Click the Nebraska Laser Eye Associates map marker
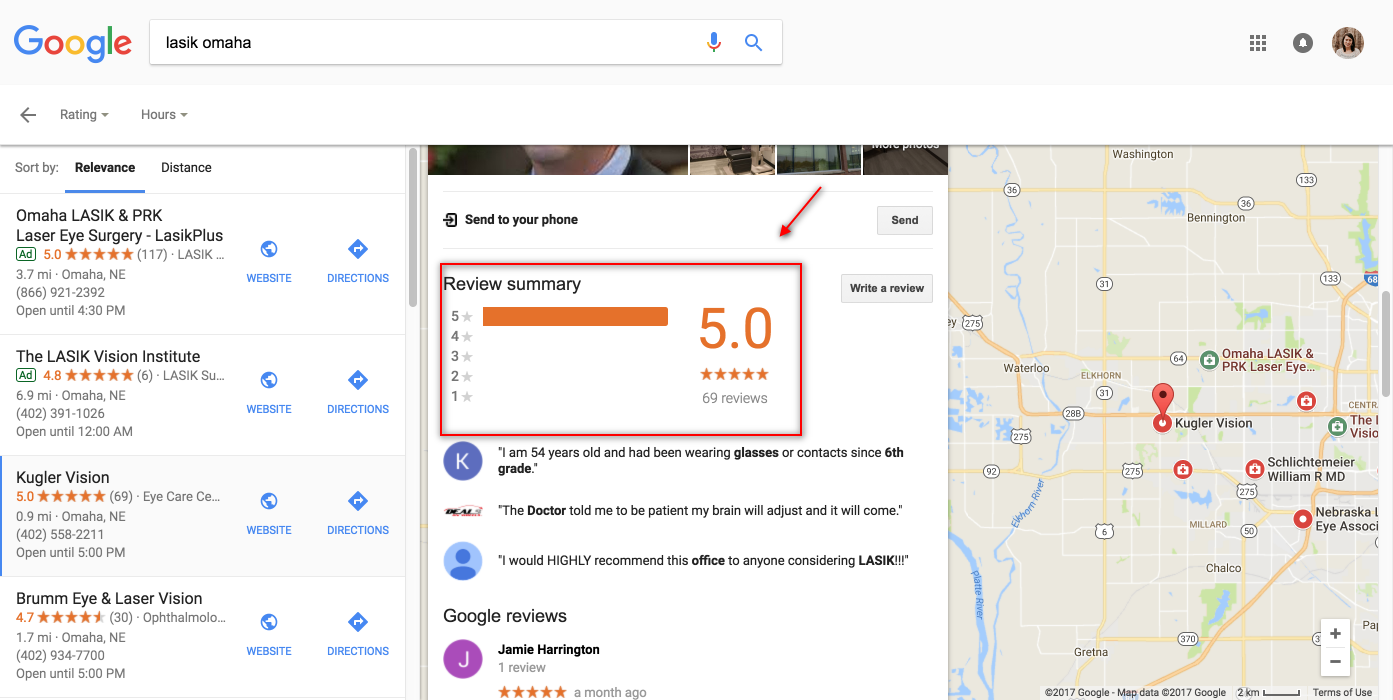The image size is (1393, 700). pyautogui.click(x=1302, y=519)
